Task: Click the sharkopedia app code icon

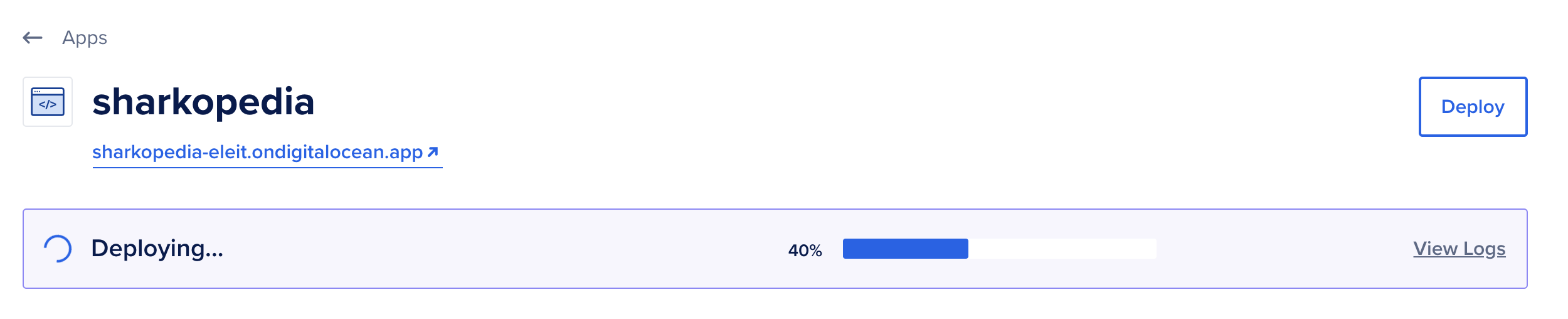Action: tap(48, 102)
